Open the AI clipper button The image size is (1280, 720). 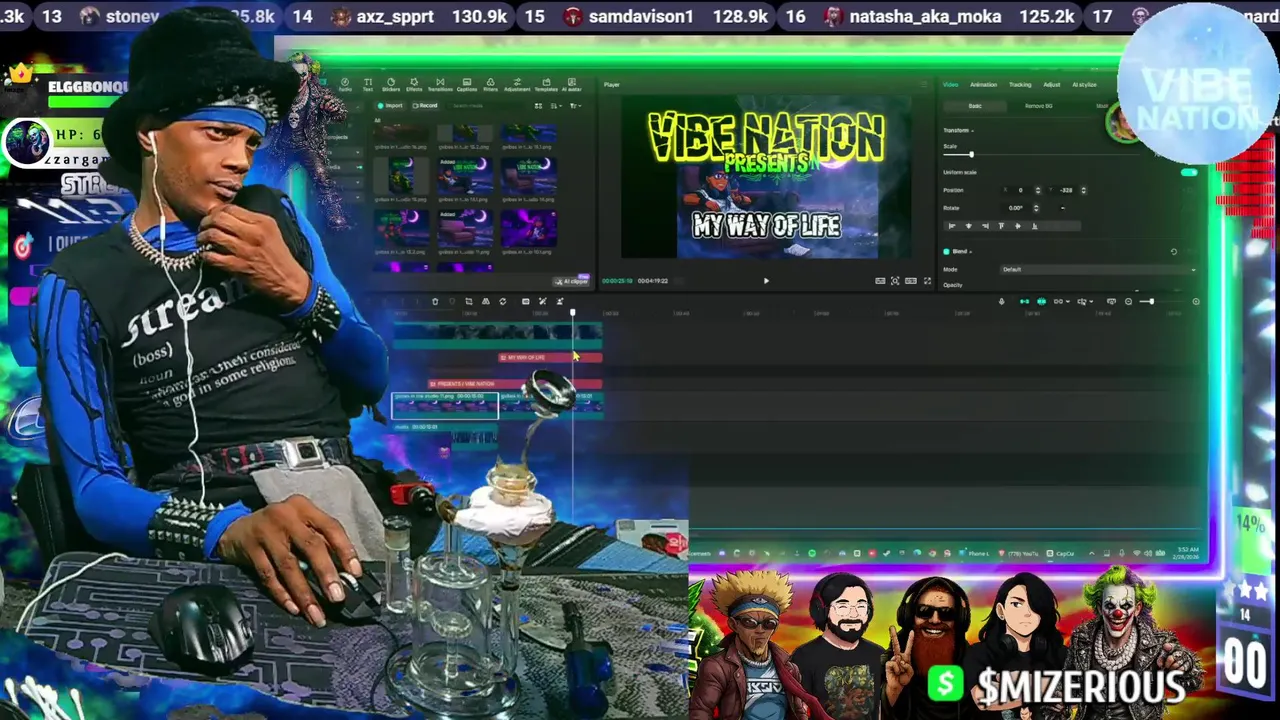tap(572, 281)
